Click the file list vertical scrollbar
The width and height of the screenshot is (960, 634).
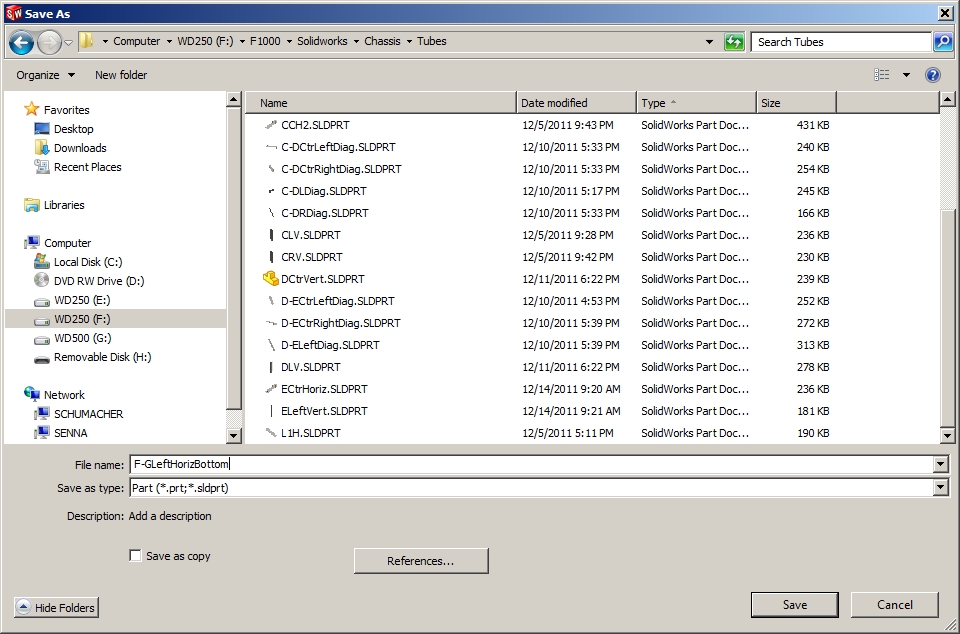pyautogui.click(x=947, y=300)
